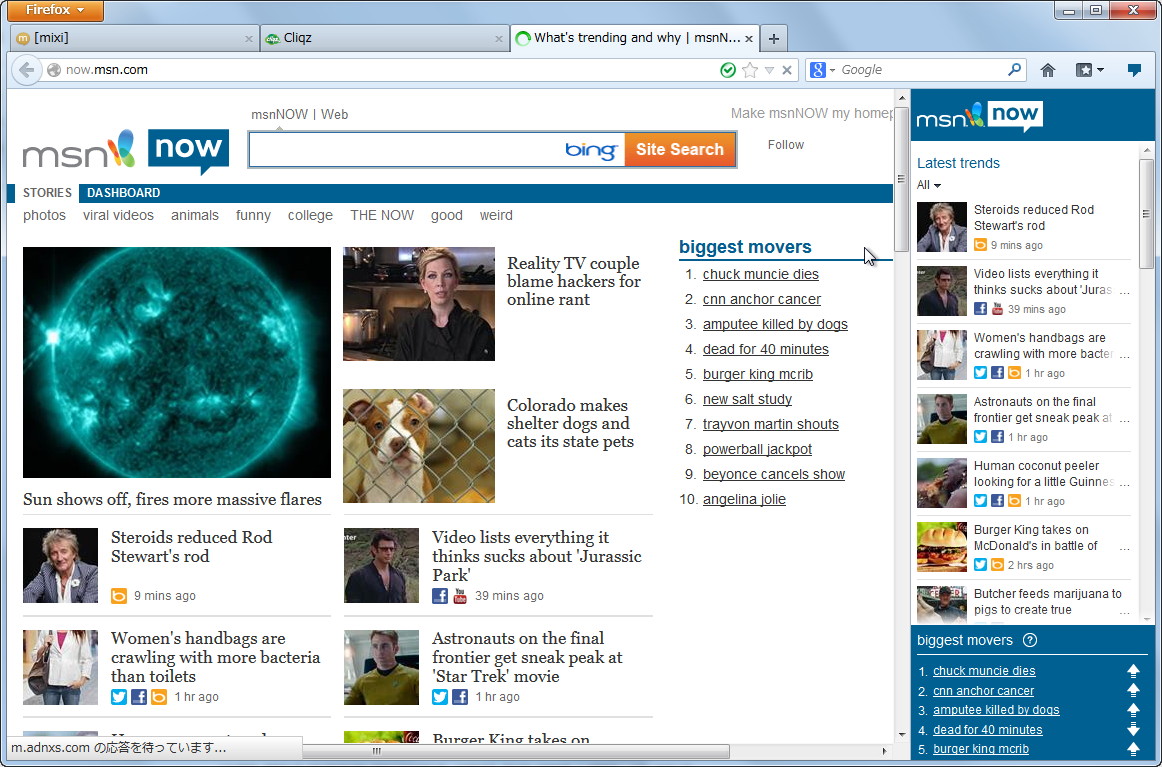Screen dimensions: 1162x767
Task: Open the shelter dog thumbnail
Action: (x=419, y=446)
